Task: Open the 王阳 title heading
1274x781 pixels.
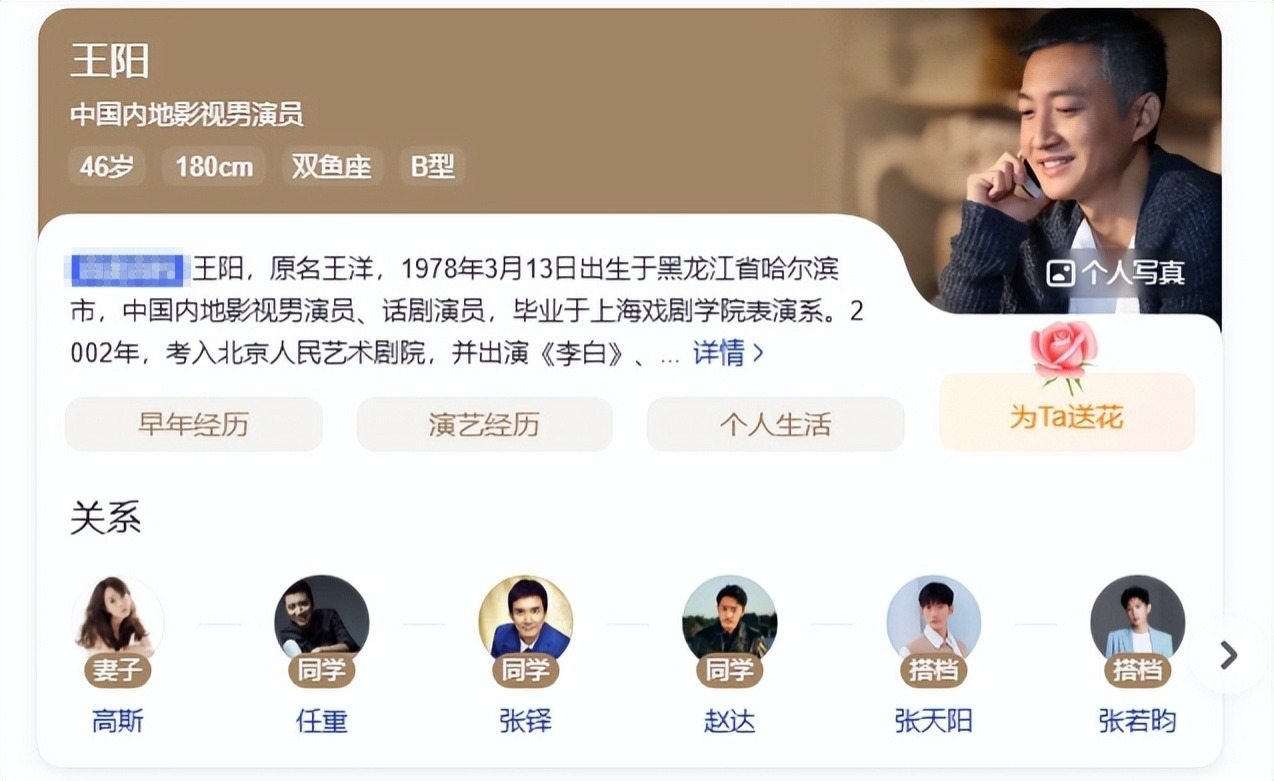Action: pos(110,61)
